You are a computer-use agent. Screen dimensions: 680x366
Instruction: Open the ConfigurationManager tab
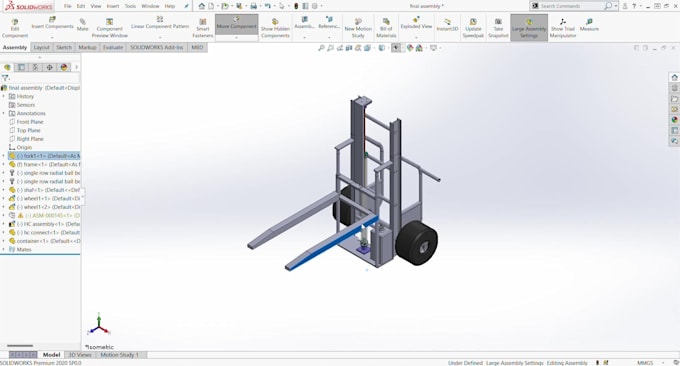click(36, 67)
